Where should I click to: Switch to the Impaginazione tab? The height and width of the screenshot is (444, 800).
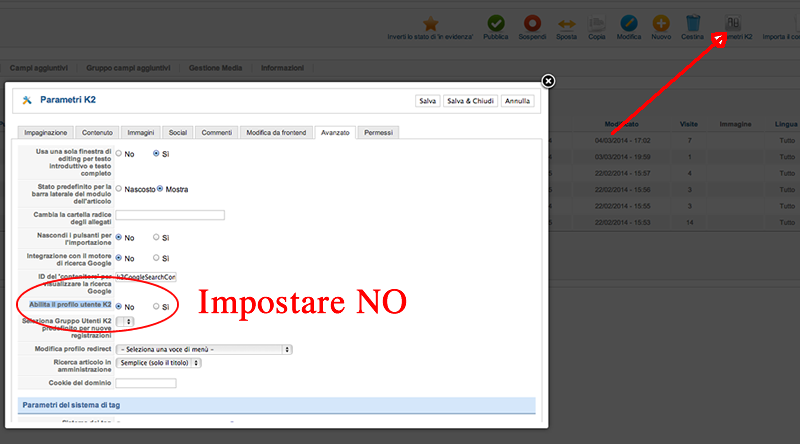click(x=45, y=133)
